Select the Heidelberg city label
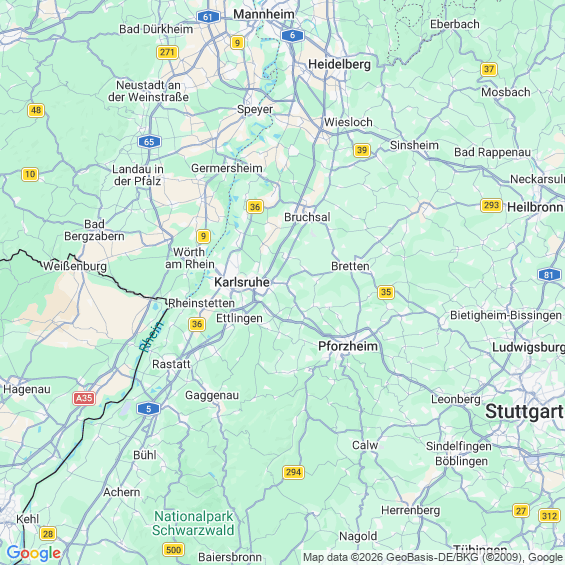 tap(339, 64)
